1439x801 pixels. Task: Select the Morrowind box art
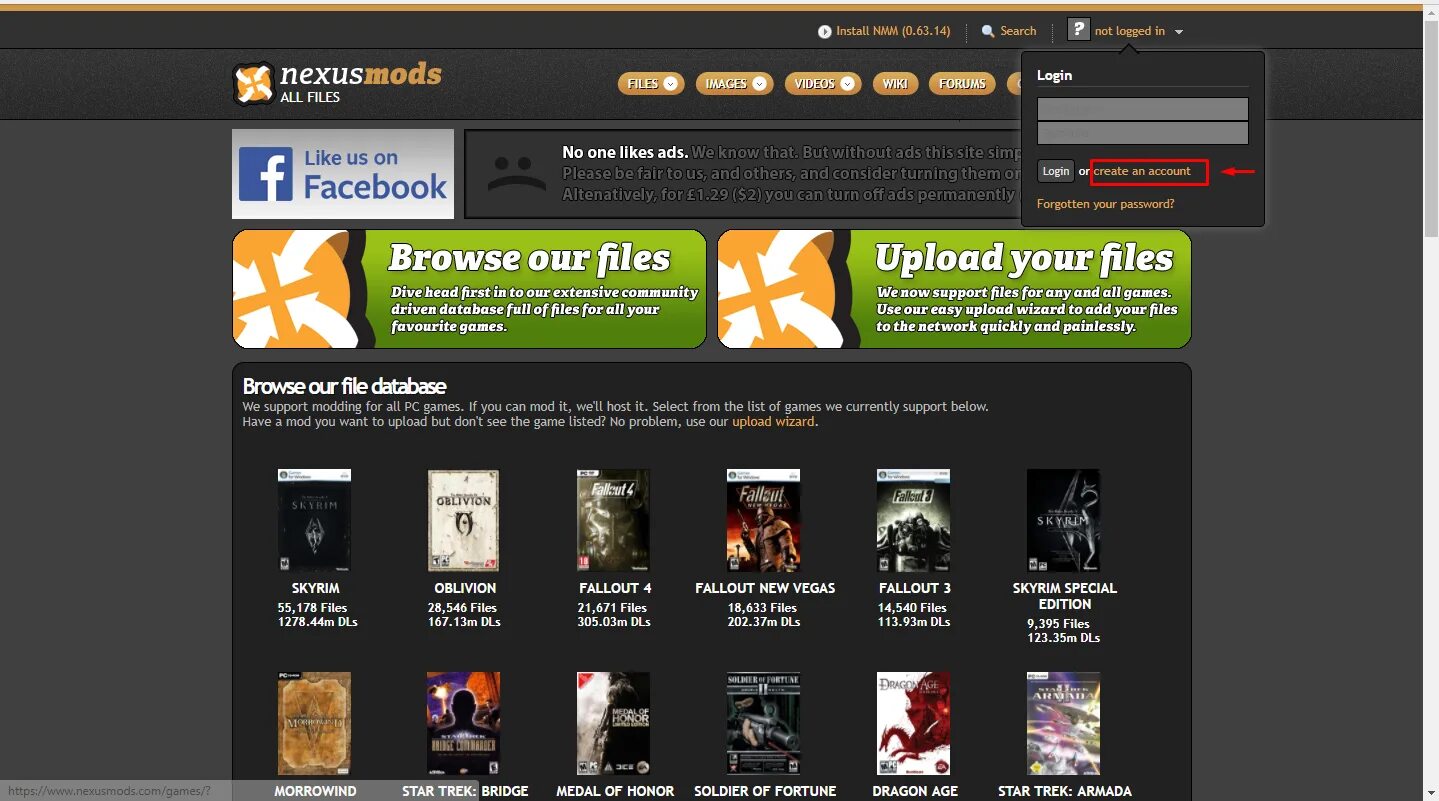pyautogui.click(x=314, y=723)
